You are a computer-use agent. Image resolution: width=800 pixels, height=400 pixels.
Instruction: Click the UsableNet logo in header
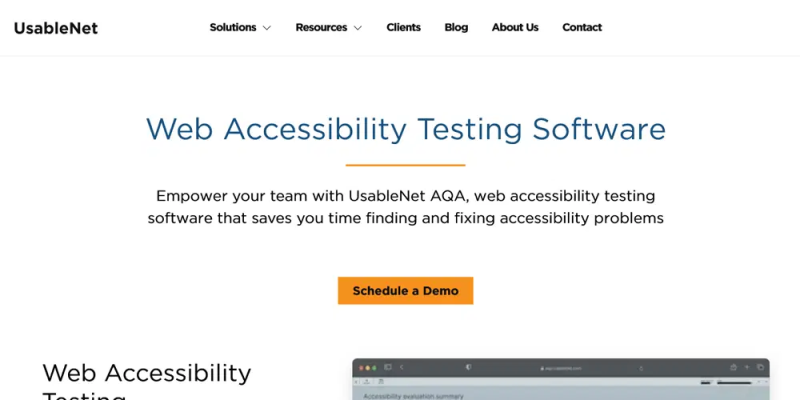click(56, 28)
